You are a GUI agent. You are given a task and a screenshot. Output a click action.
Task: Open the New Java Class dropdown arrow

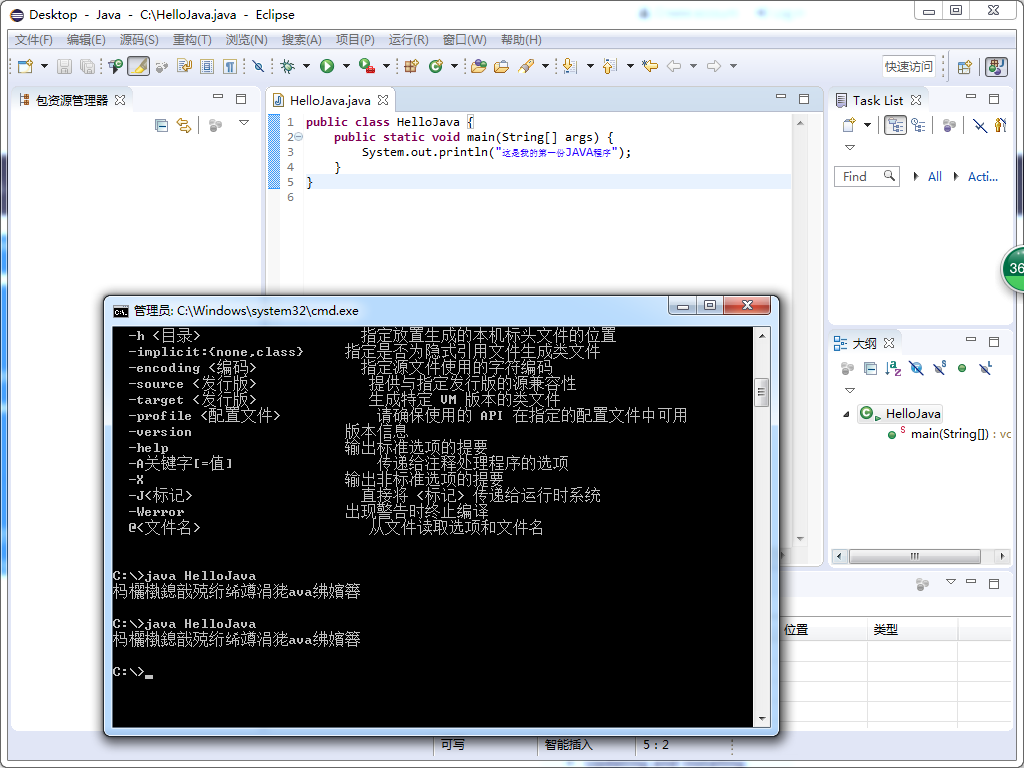pos(454,66)
